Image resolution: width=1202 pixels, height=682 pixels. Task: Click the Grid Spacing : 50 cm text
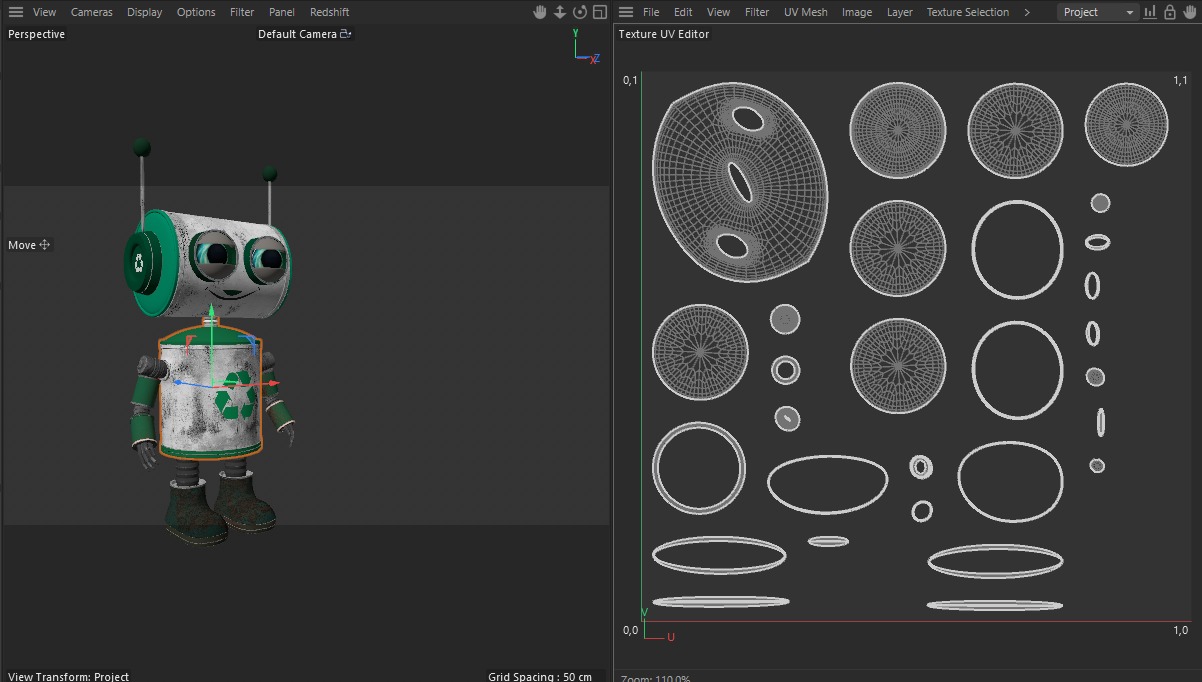pyautogui.click(x=540, y=677)
